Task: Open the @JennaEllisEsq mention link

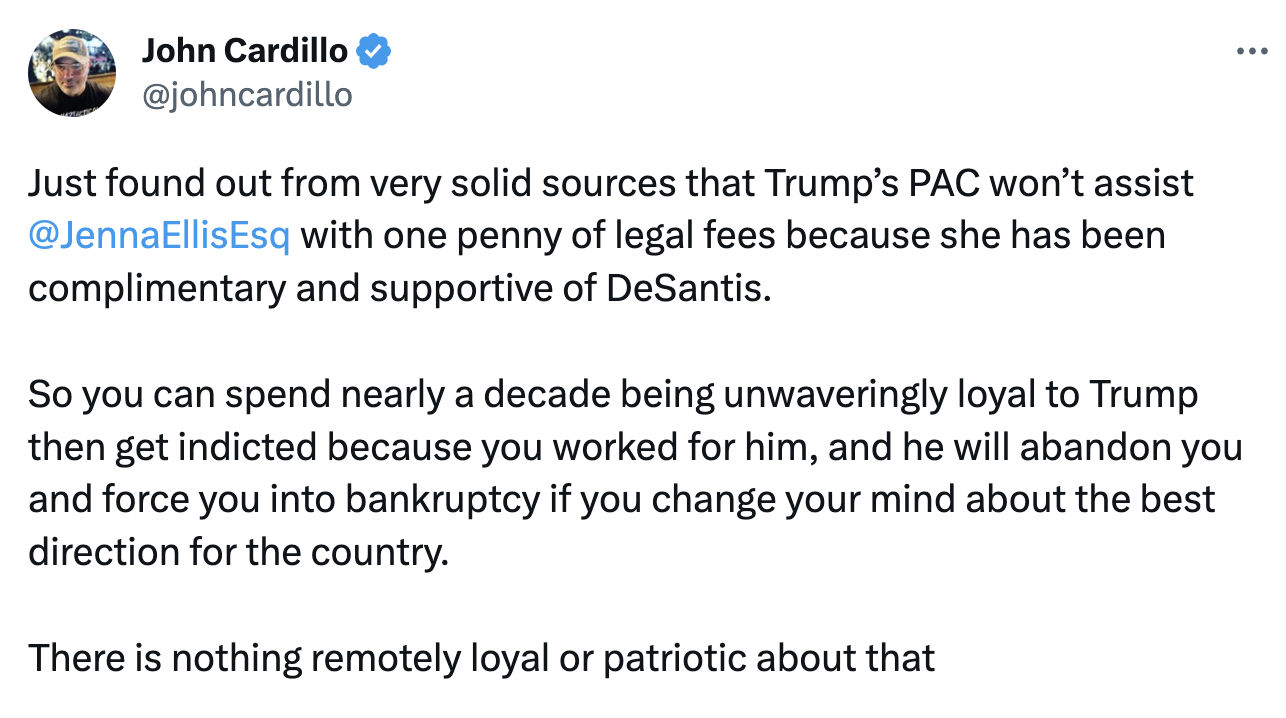Action: (160, 236)
